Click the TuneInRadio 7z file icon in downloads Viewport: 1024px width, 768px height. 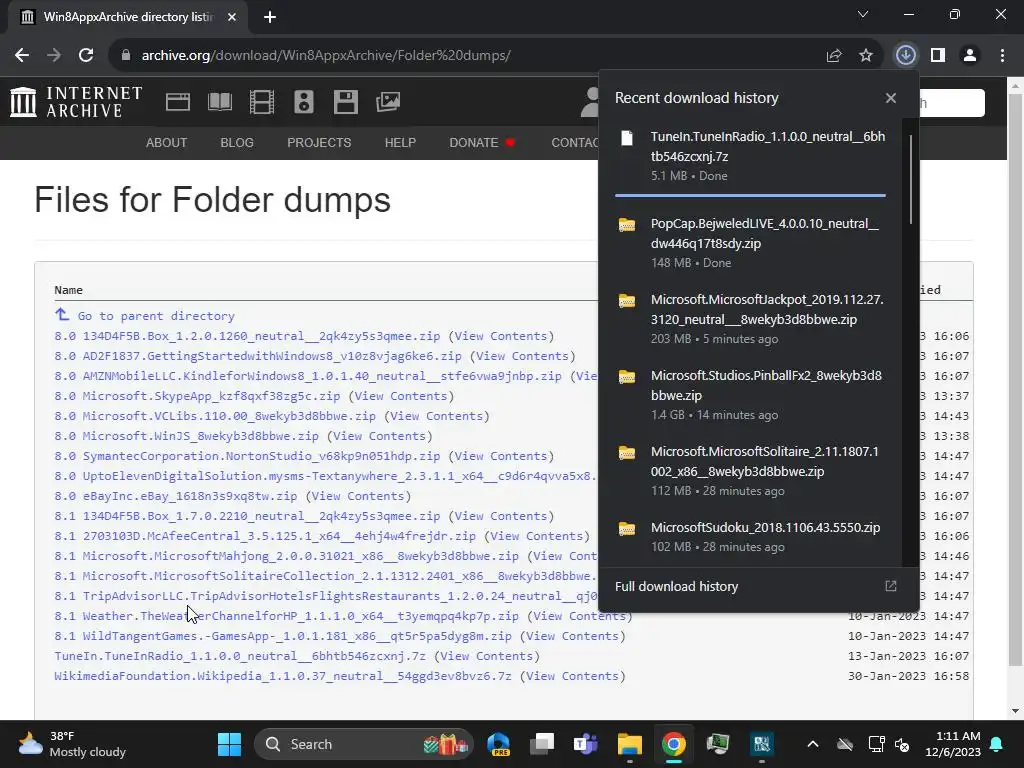tap(627, 138)
